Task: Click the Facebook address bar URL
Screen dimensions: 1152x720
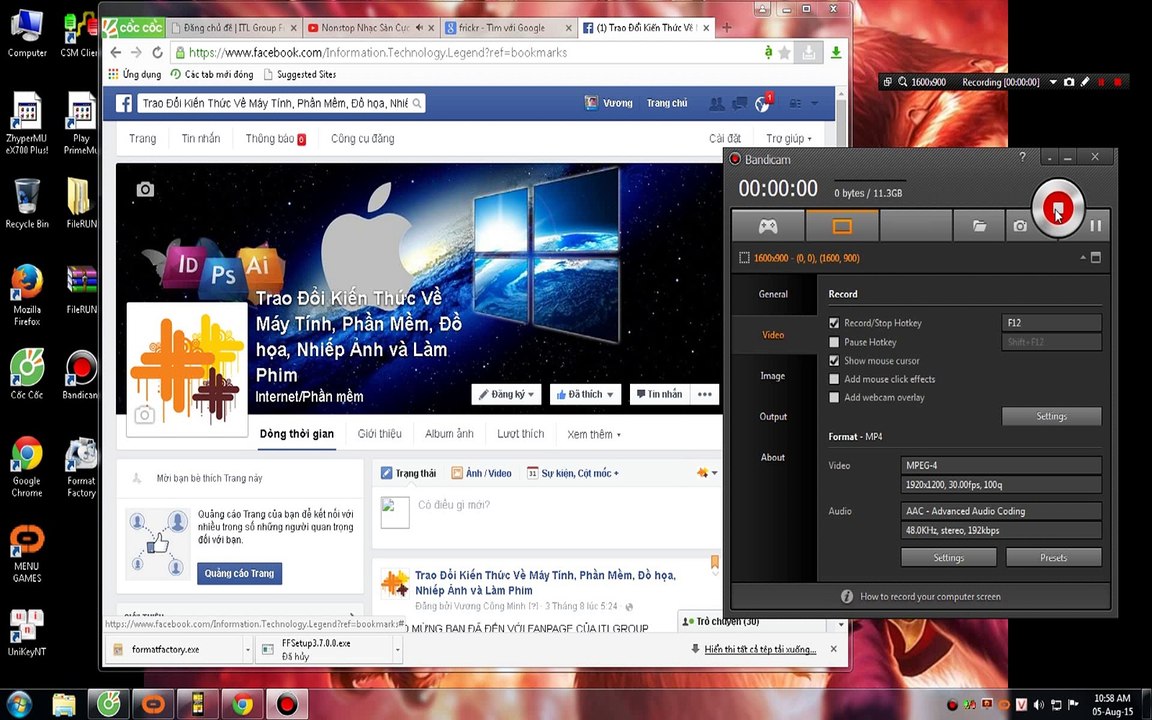Action: coord(378,53)
